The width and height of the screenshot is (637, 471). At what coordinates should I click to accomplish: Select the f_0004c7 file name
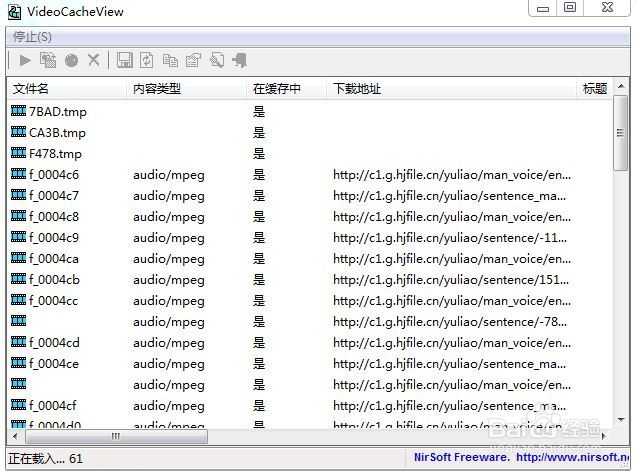(54, 196)
